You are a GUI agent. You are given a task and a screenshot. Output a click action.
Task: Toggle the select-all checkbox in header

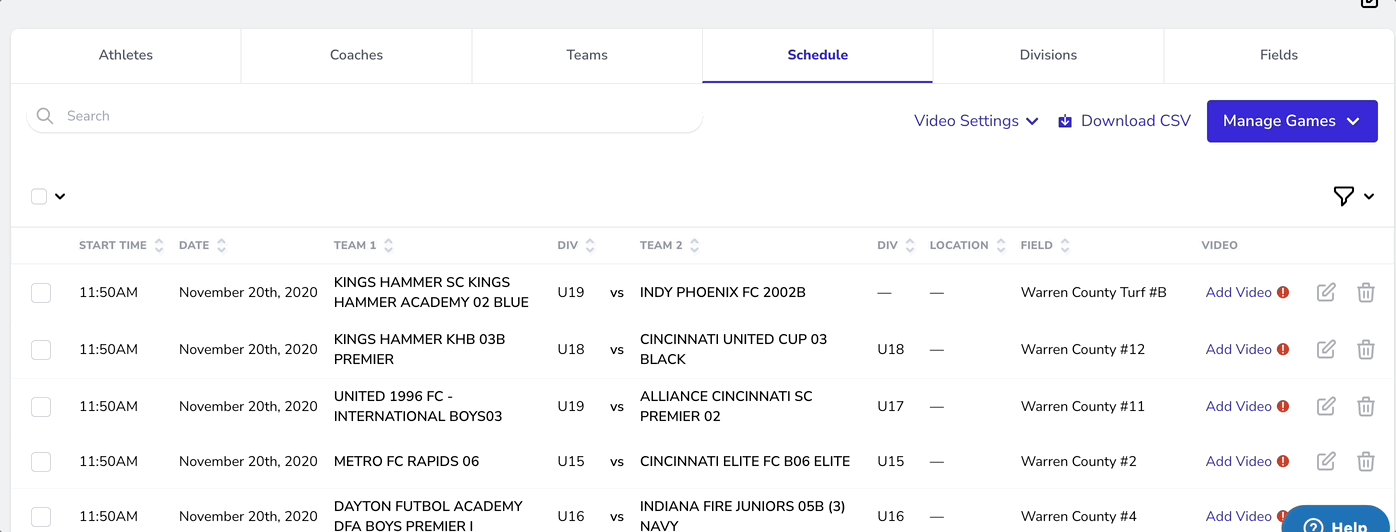click(39, 196)
